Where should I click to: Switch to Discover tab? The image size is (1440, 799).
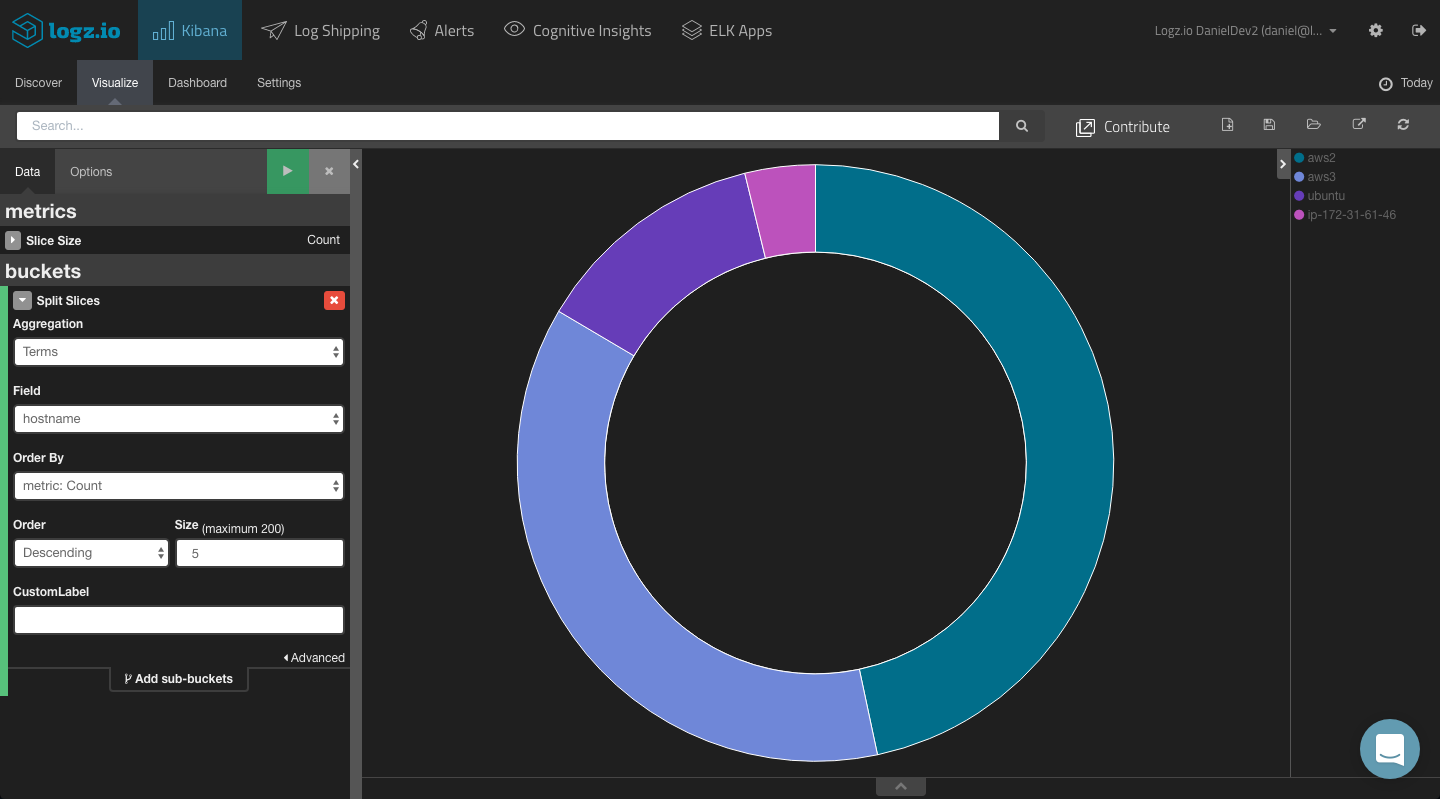[38, 83]
